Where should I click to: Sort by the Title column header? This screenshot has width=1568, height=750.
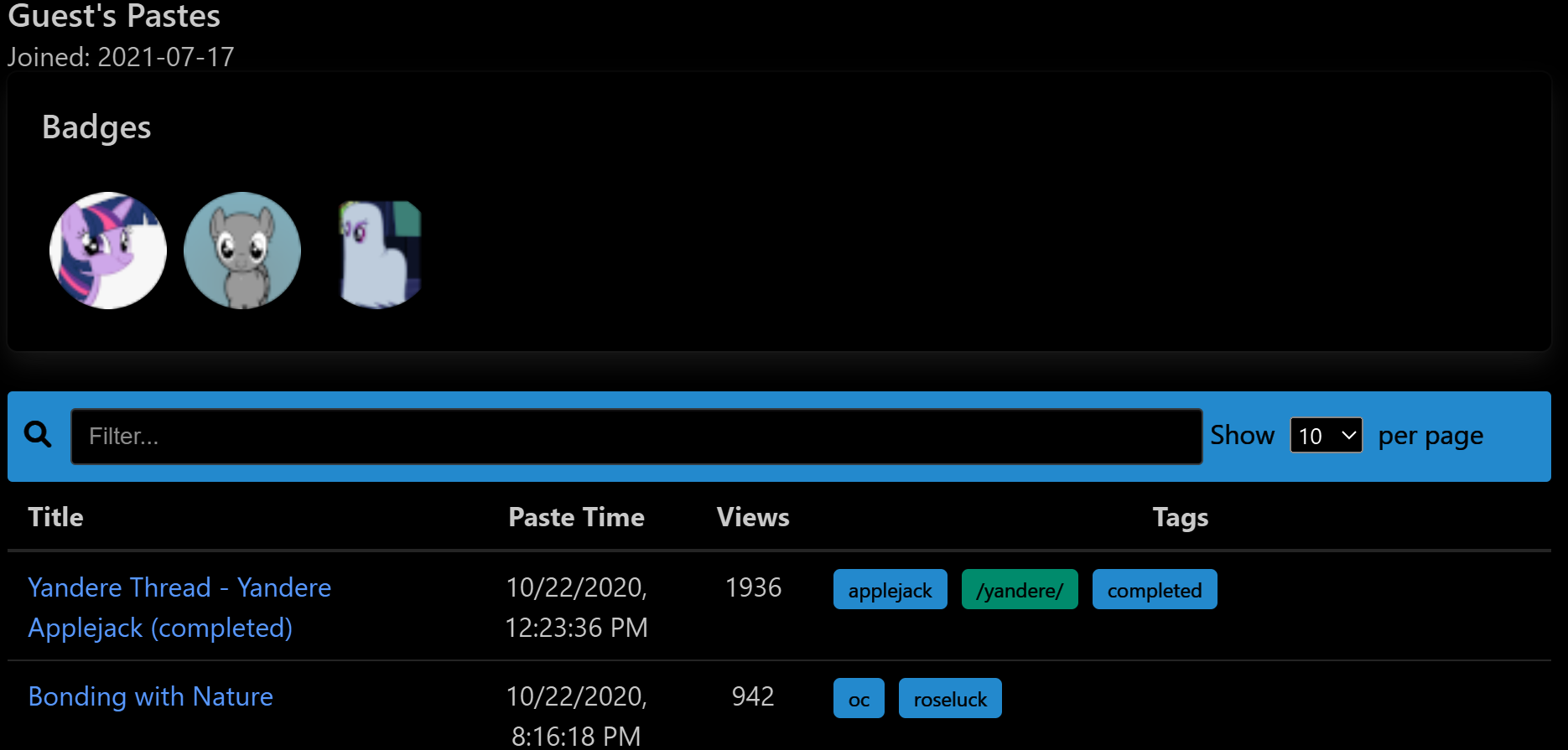point(55,517)
